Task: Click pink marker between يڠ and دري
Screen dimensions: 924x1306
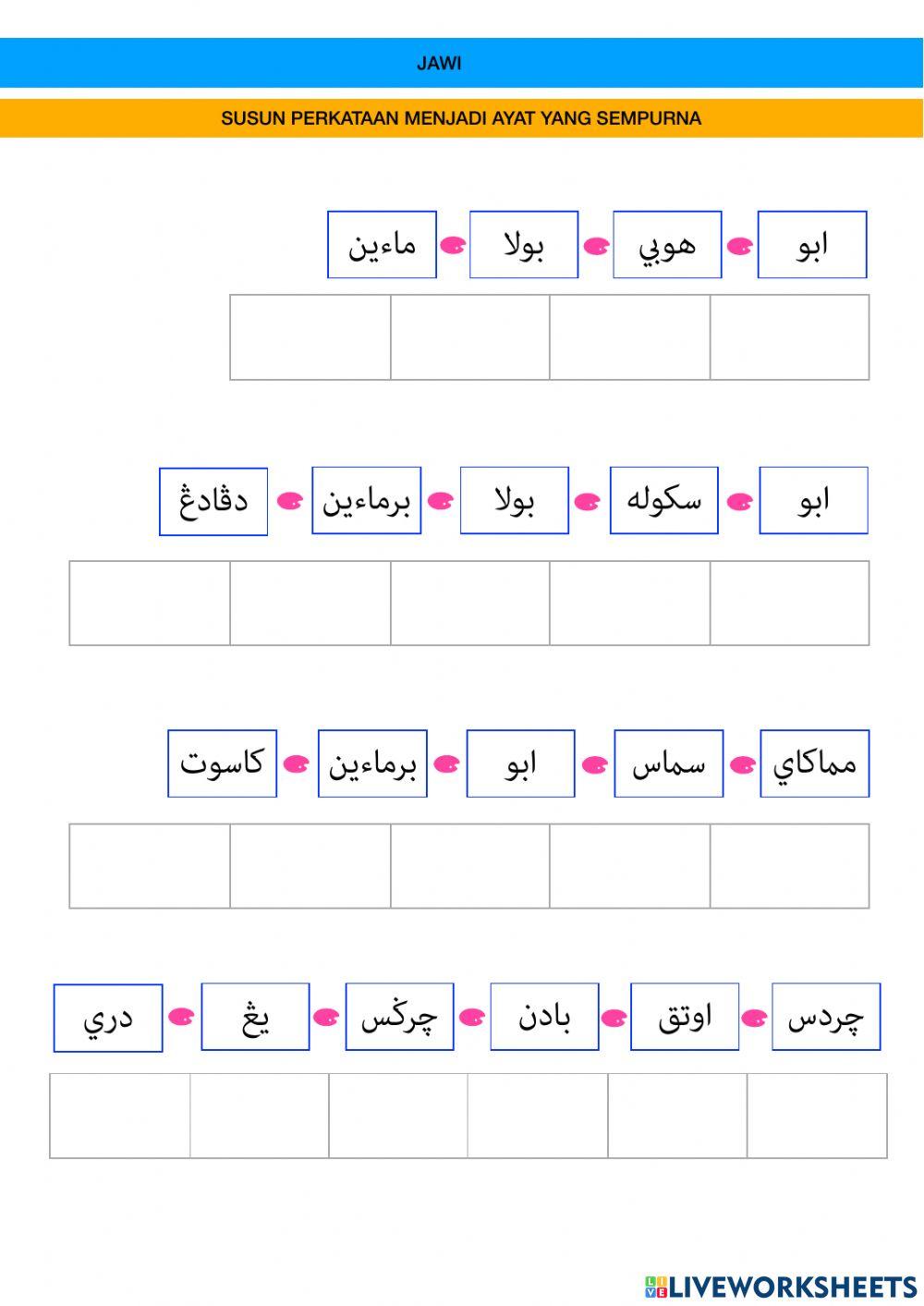Action: (181, 1019)
